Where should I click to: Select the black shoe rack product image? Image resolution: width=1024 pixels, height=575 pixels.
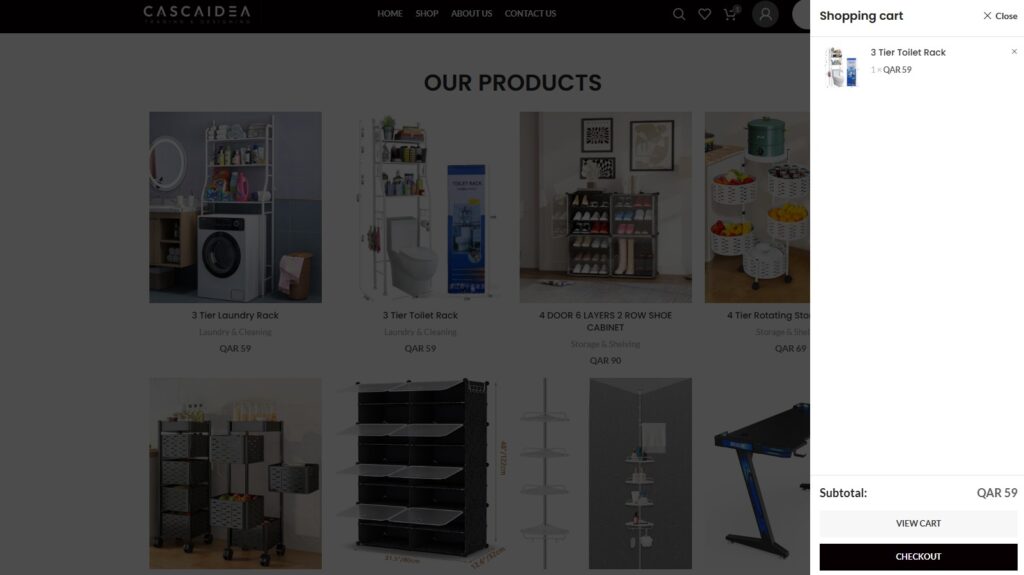(x=421, y=473)
